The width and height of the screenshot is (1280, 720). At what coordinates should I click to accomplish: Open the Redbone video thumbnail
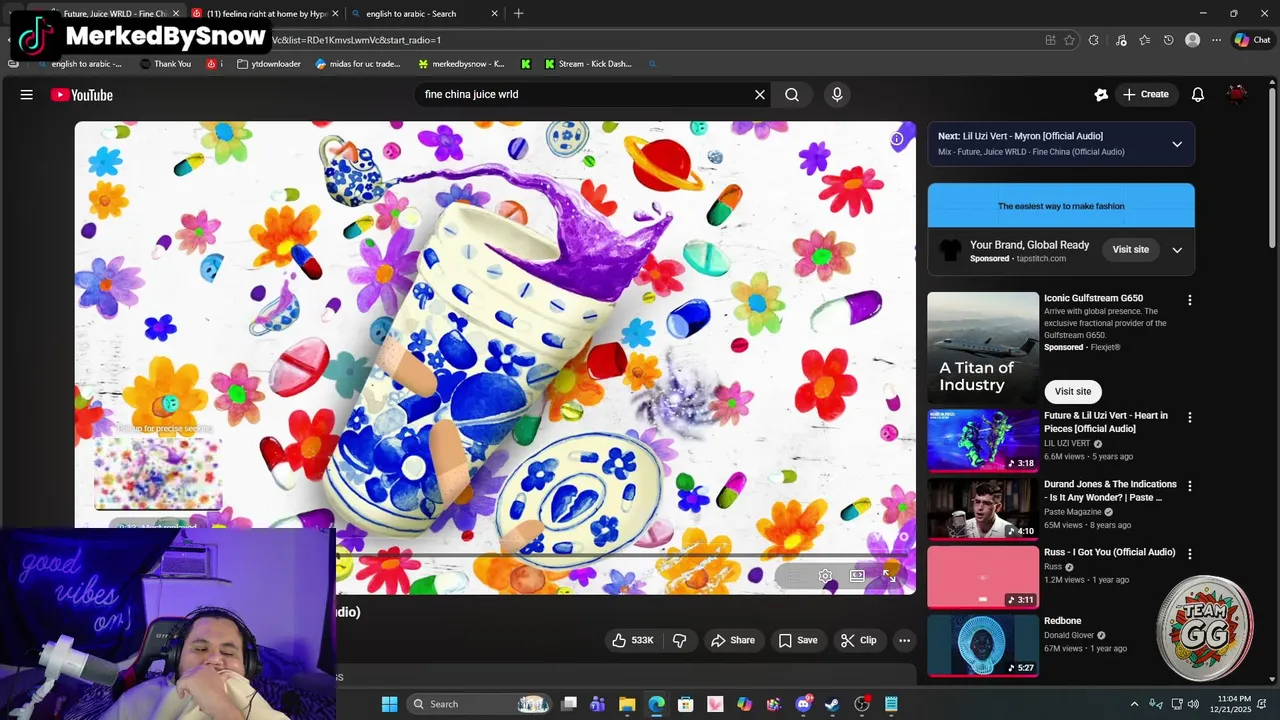click(983, 645)
